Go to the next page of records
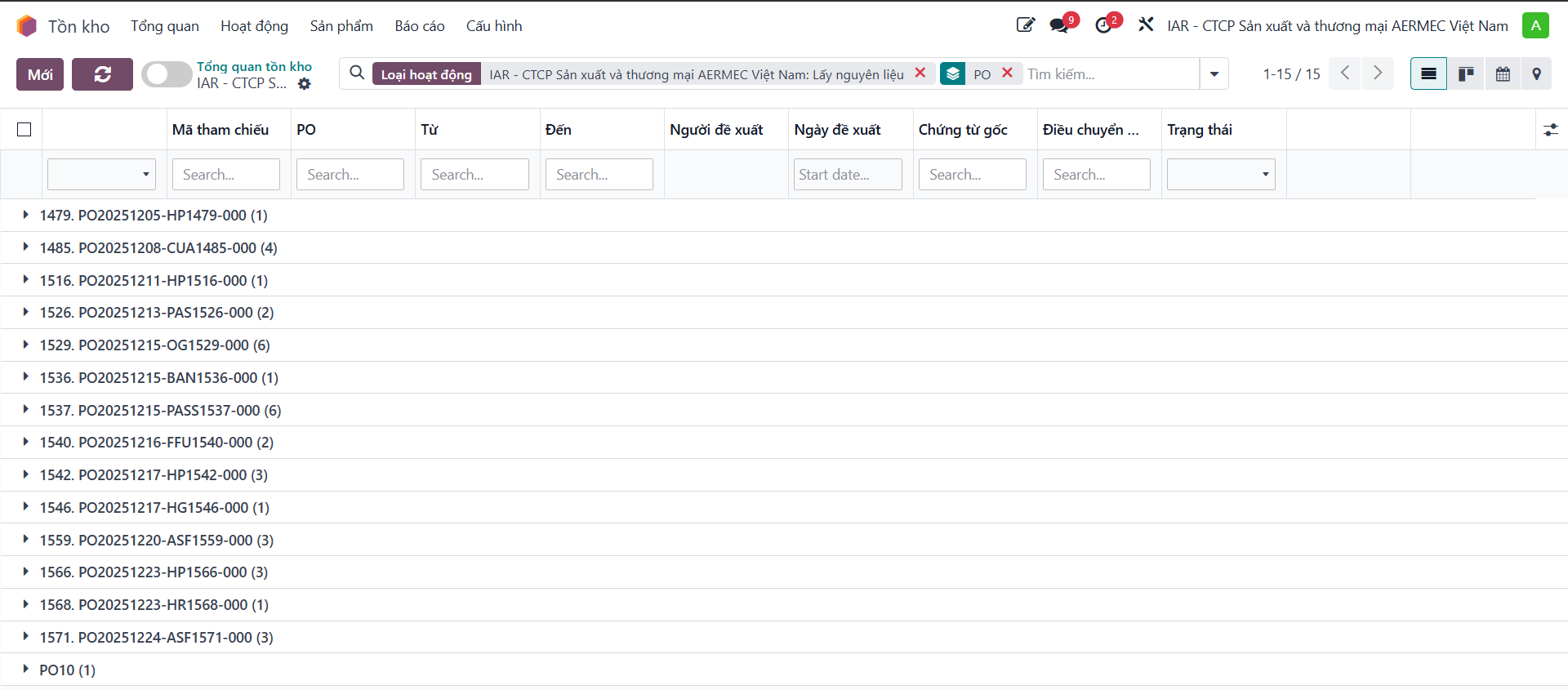1568x690 pixels. tap(1378, 73)
